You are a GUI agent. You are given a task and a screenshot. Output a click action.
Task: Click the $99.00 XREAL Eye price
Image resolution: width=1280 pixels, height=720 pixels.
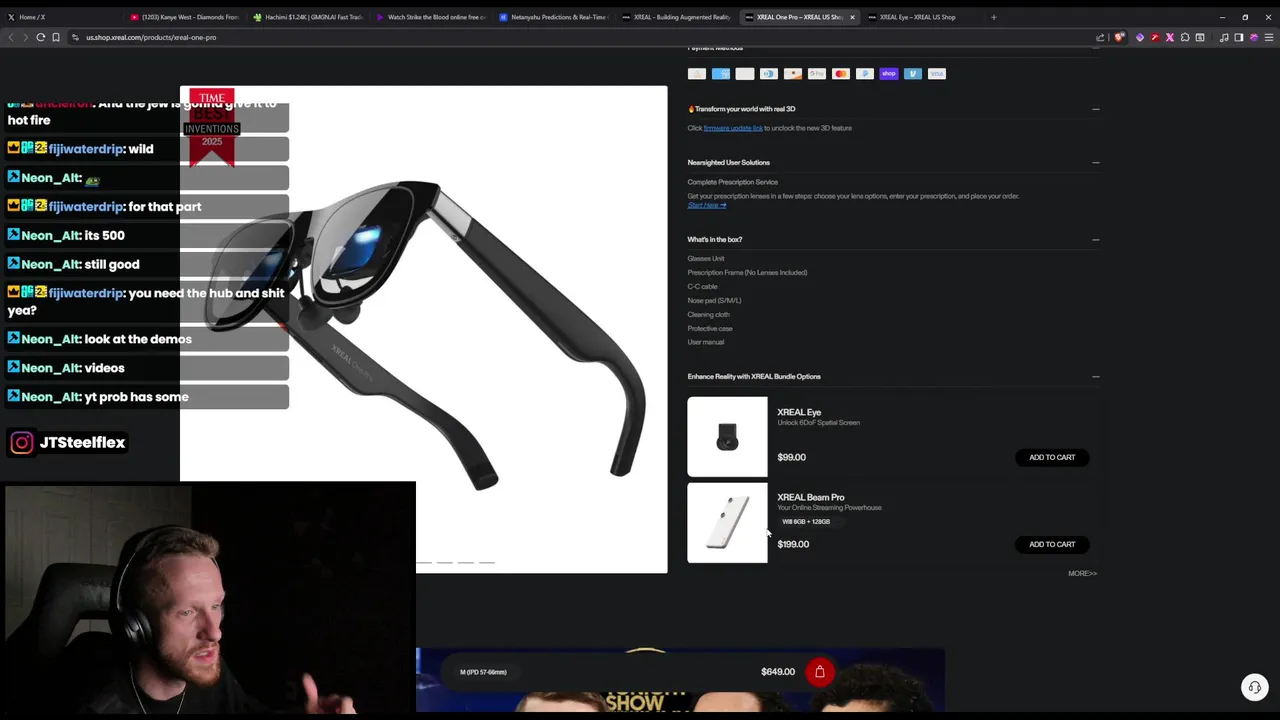coord(791,457)
